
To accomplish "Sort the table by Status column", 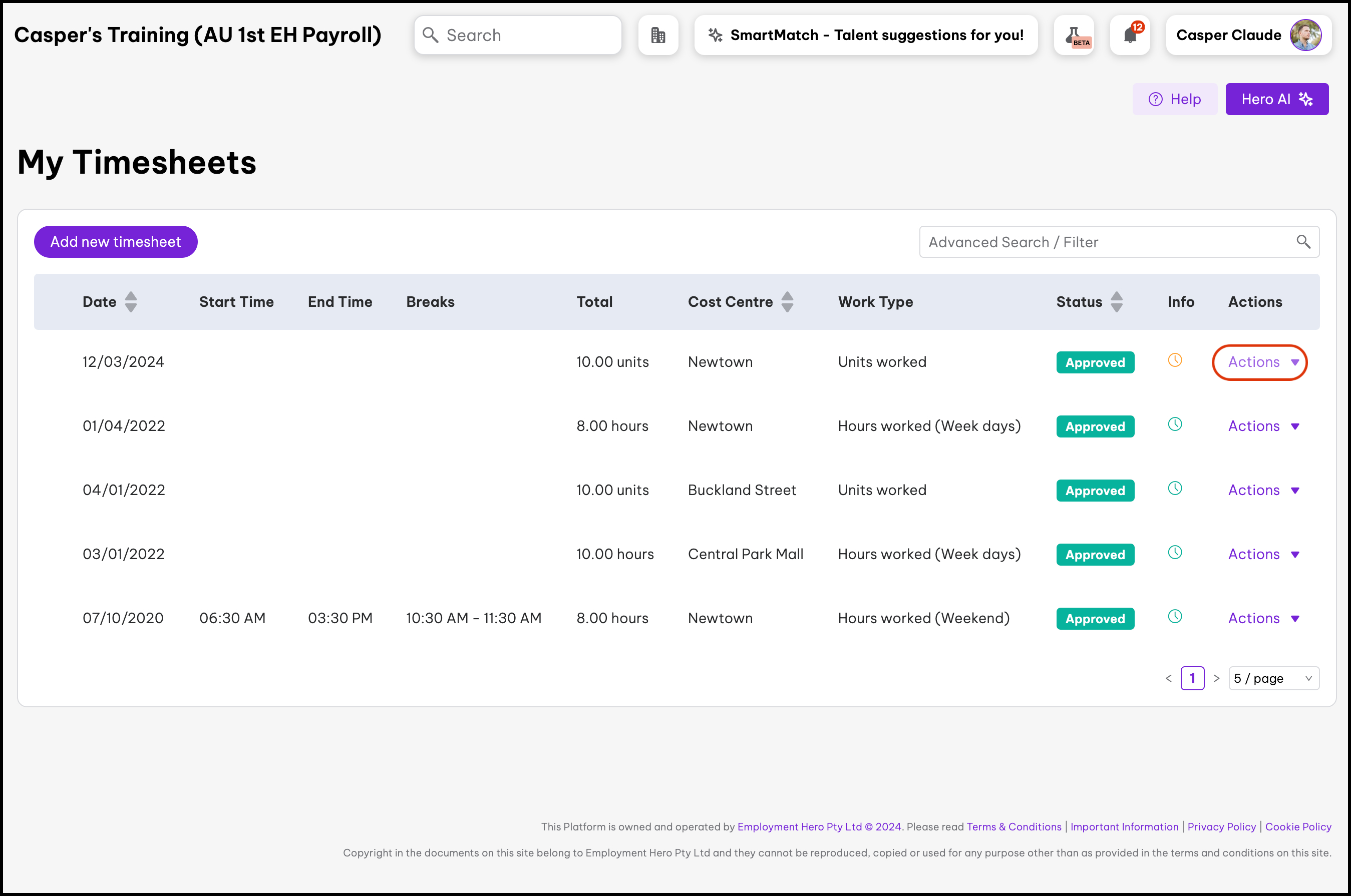I will pos(1116,302).
